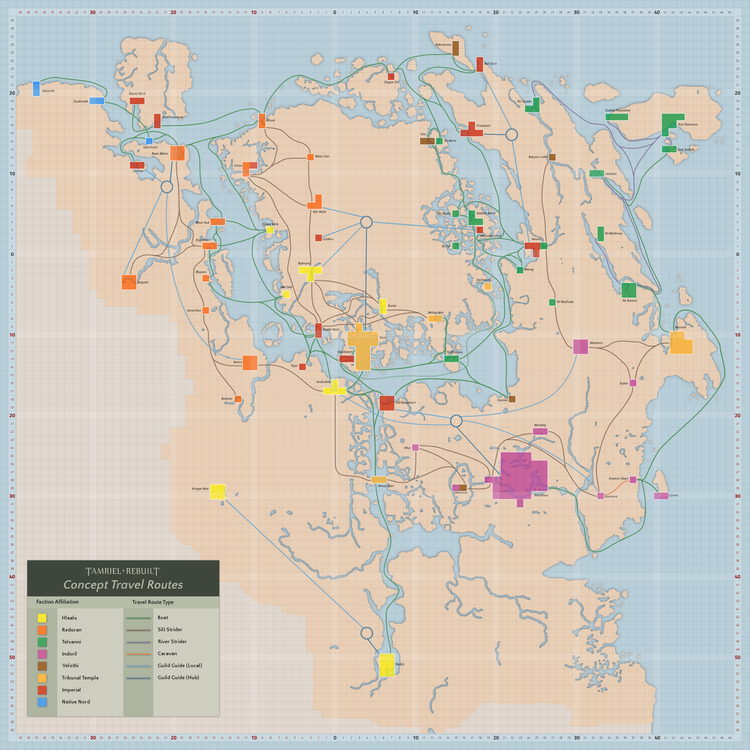Click the green Sadrith Mora L-shaped marker
750x750 pixels.
click(475, 218)
